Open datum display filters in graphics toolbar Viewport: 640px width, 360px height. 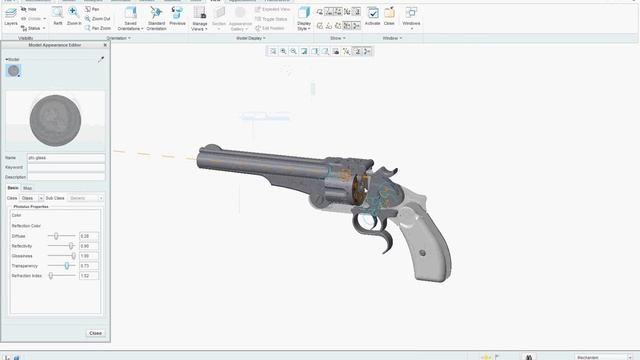point(346,51)
